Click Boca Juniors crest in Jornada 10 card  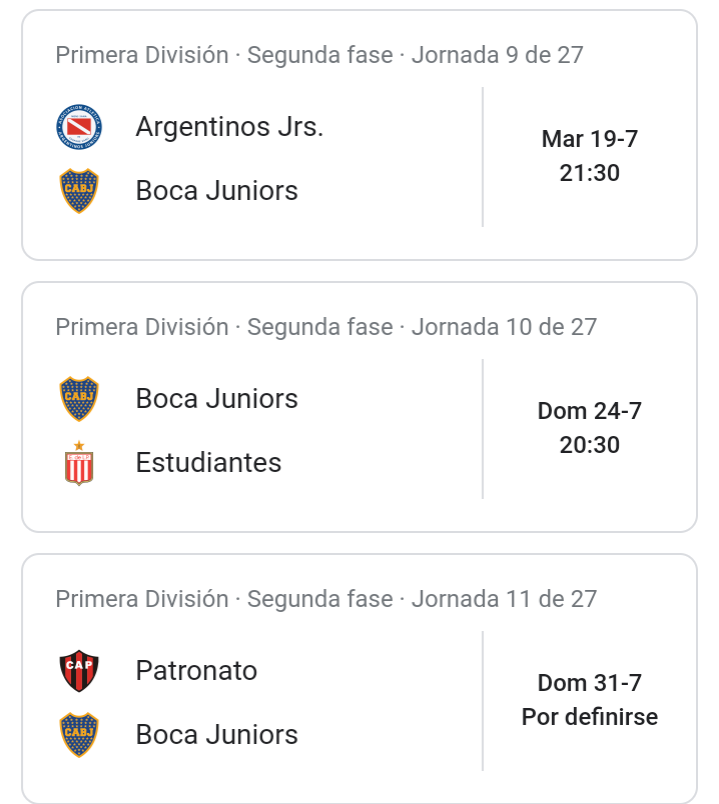click(x=79, y=399)
